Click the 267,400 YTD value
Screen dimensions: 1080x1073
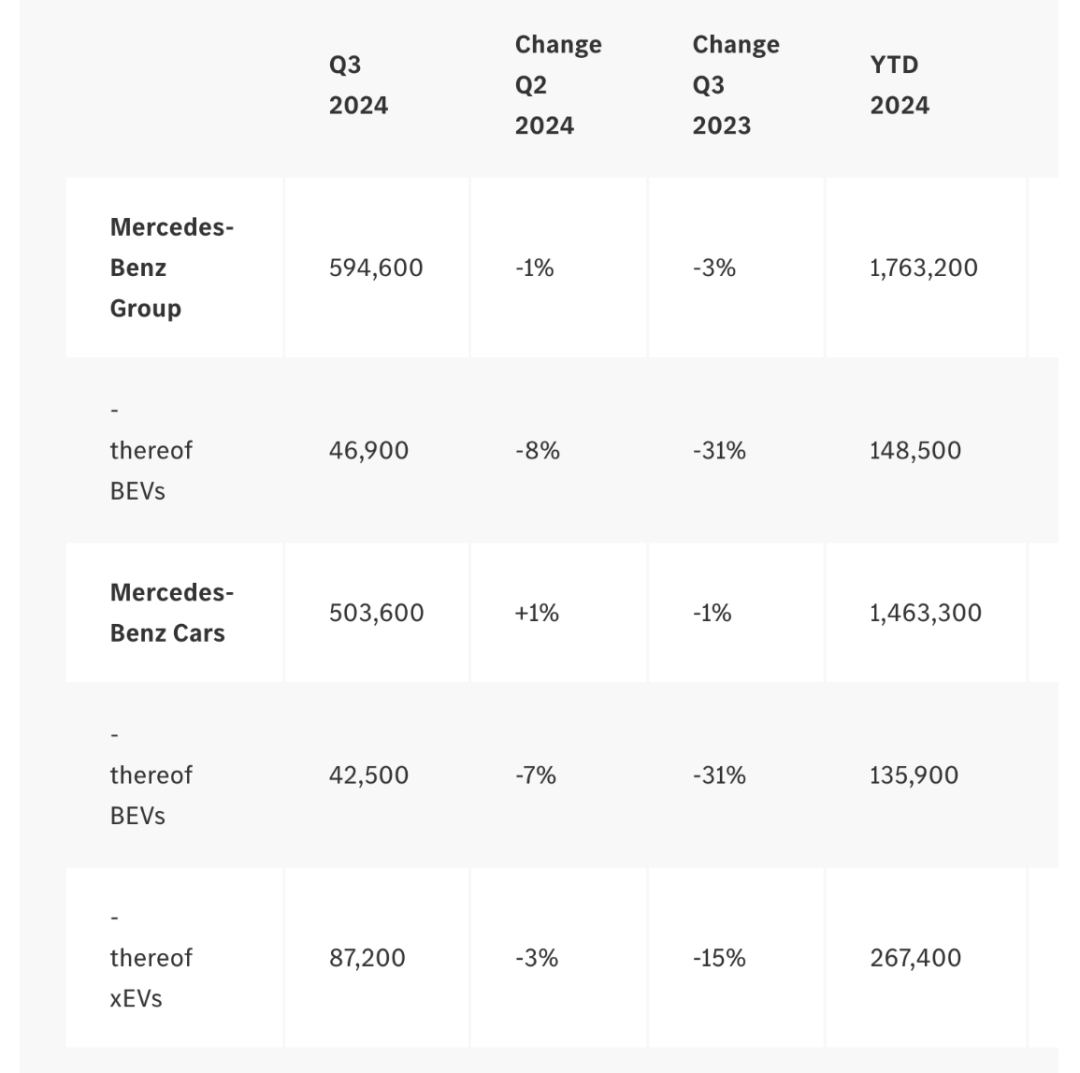pos(915,957)
